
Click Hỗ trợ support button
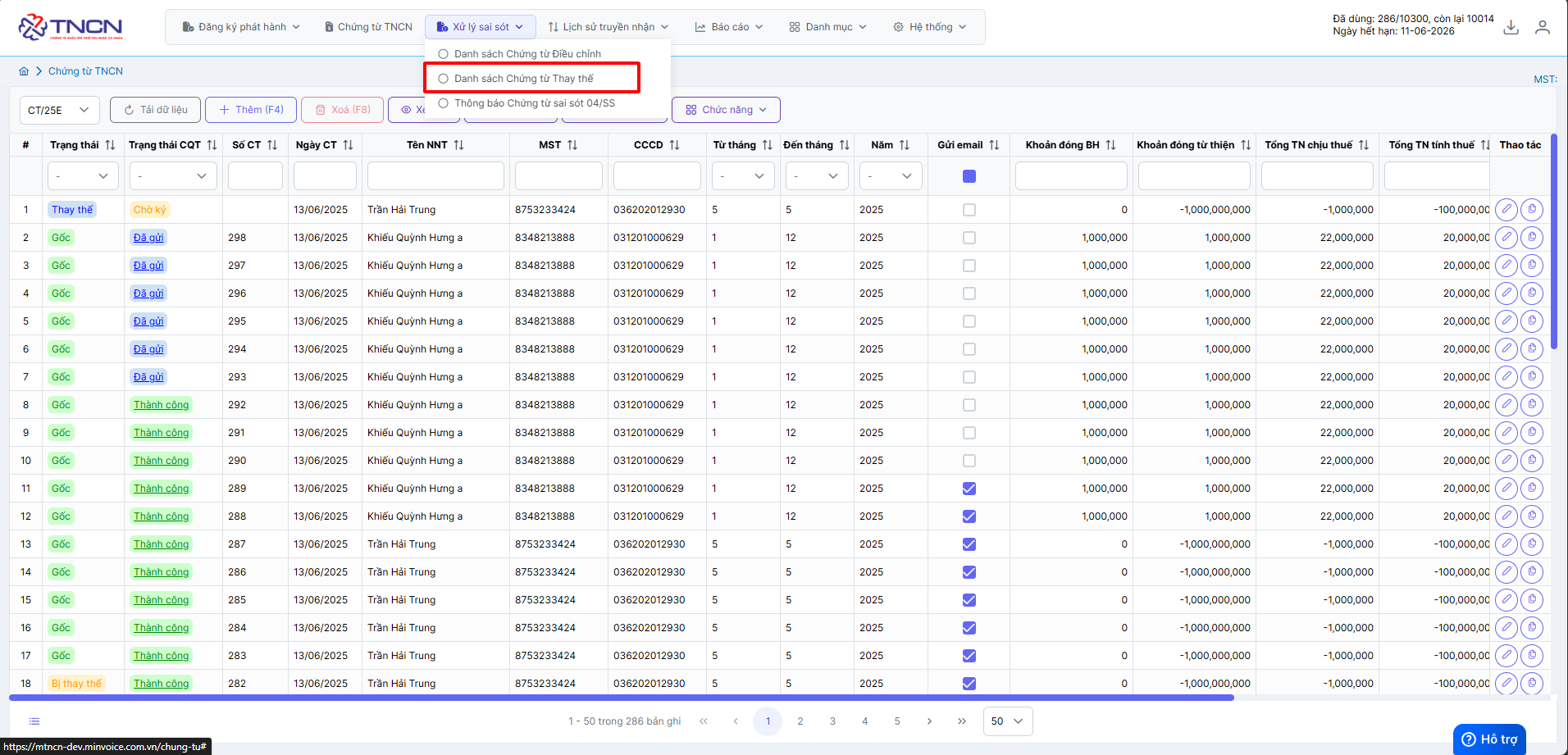click(x=1490, y=739)
